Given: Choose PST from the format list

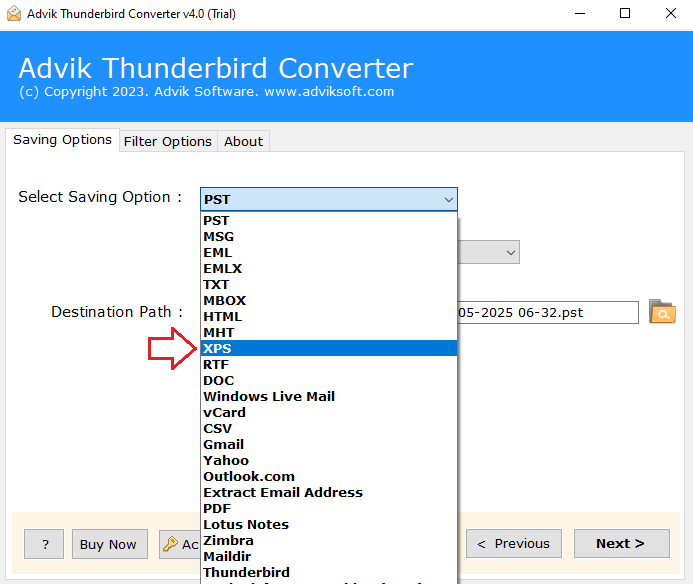Looking at the screenshot, I should [328, 220].
